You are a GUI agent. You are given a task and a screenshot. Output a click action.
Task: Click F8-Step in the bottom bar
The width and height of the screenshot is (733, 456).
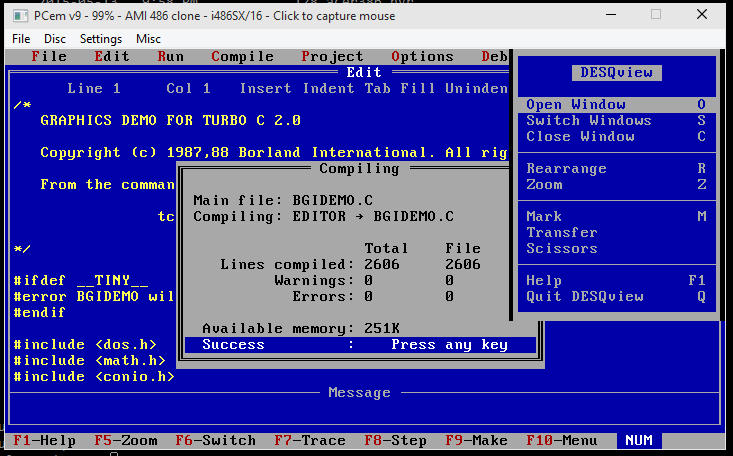point(395,441)
